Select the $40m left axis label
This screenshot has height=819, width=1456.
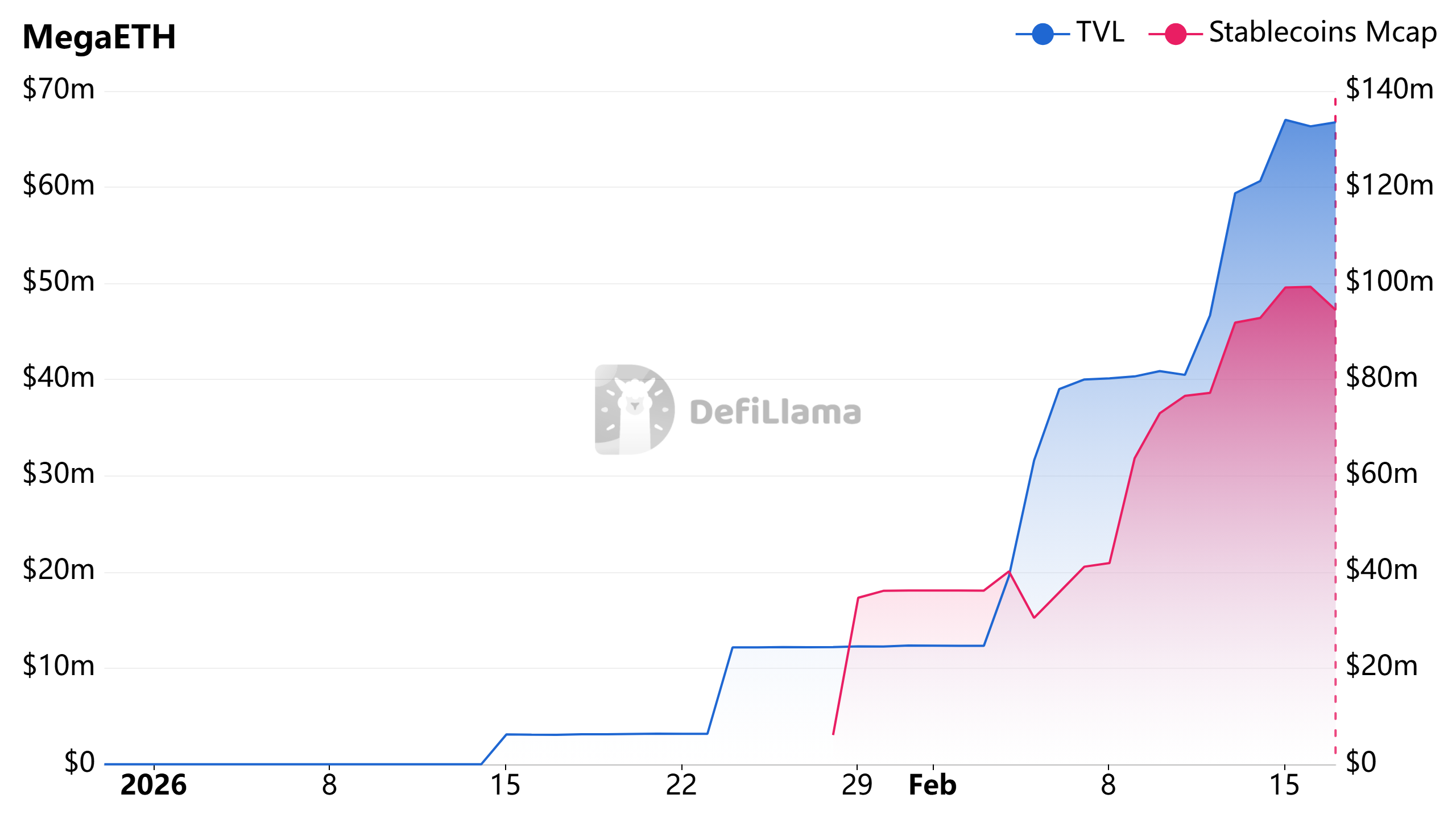coord(59,378)
